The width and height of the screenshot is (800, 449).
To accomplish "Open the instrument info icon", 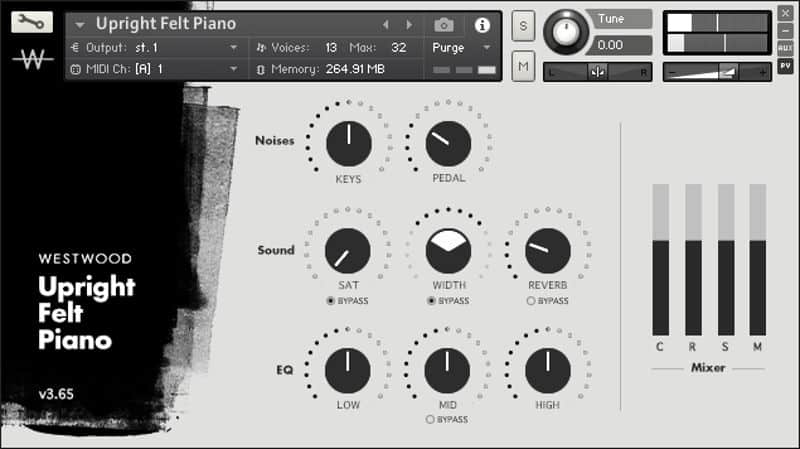I will coord(482,25).
